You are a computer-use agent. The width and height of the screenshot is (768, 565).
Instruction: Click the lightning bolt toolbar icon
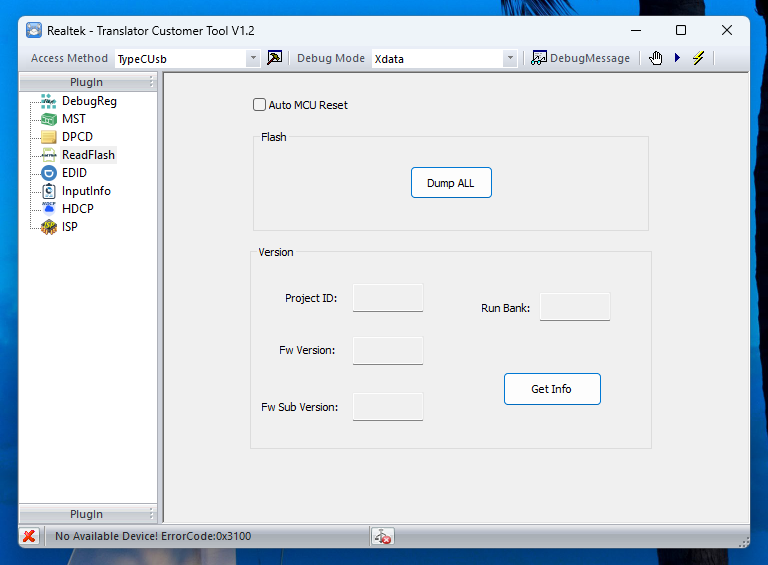[698, 58]
